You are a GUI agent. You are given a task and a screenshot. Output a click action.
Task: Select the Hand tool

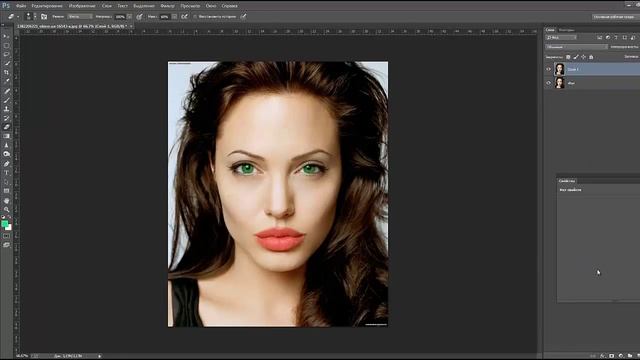pyautogui.click(x=7, y=200)
